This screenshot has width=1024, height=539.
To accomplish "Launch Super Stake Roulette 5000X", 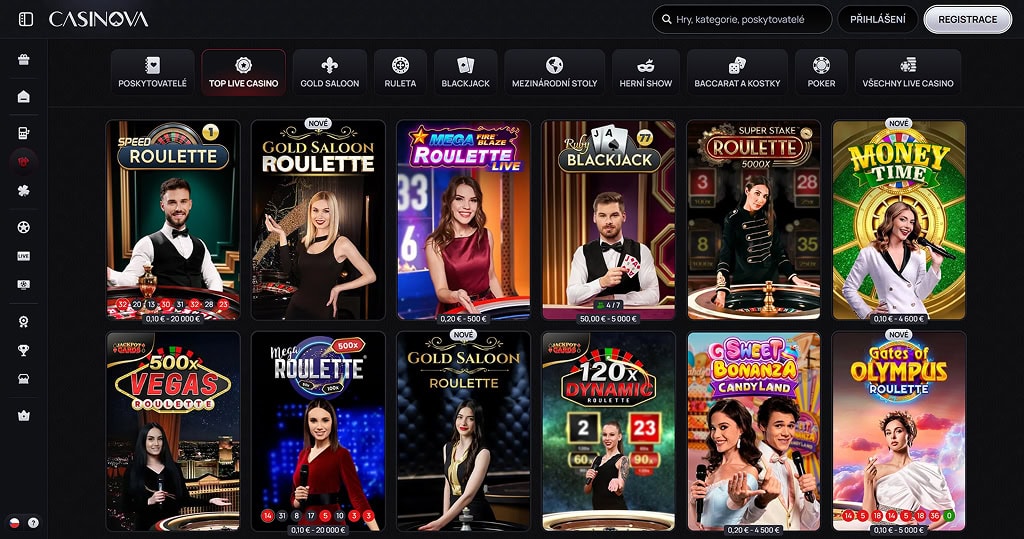I will [x=754, y=220].
